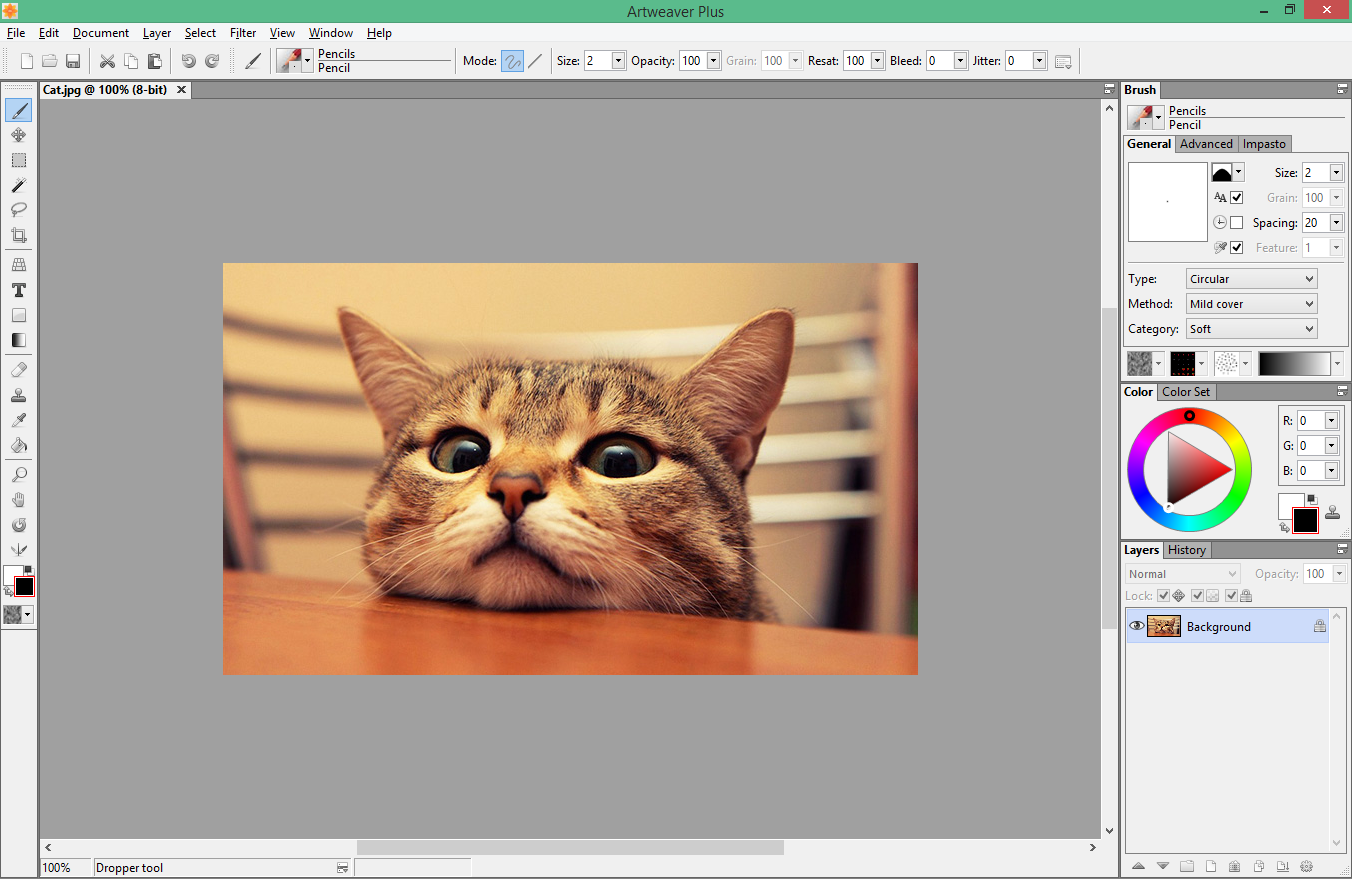The width and height of the screenshot is (1352, 879).
Task: Close the Cat.jpg document tab
Action: tap(181, 90)
